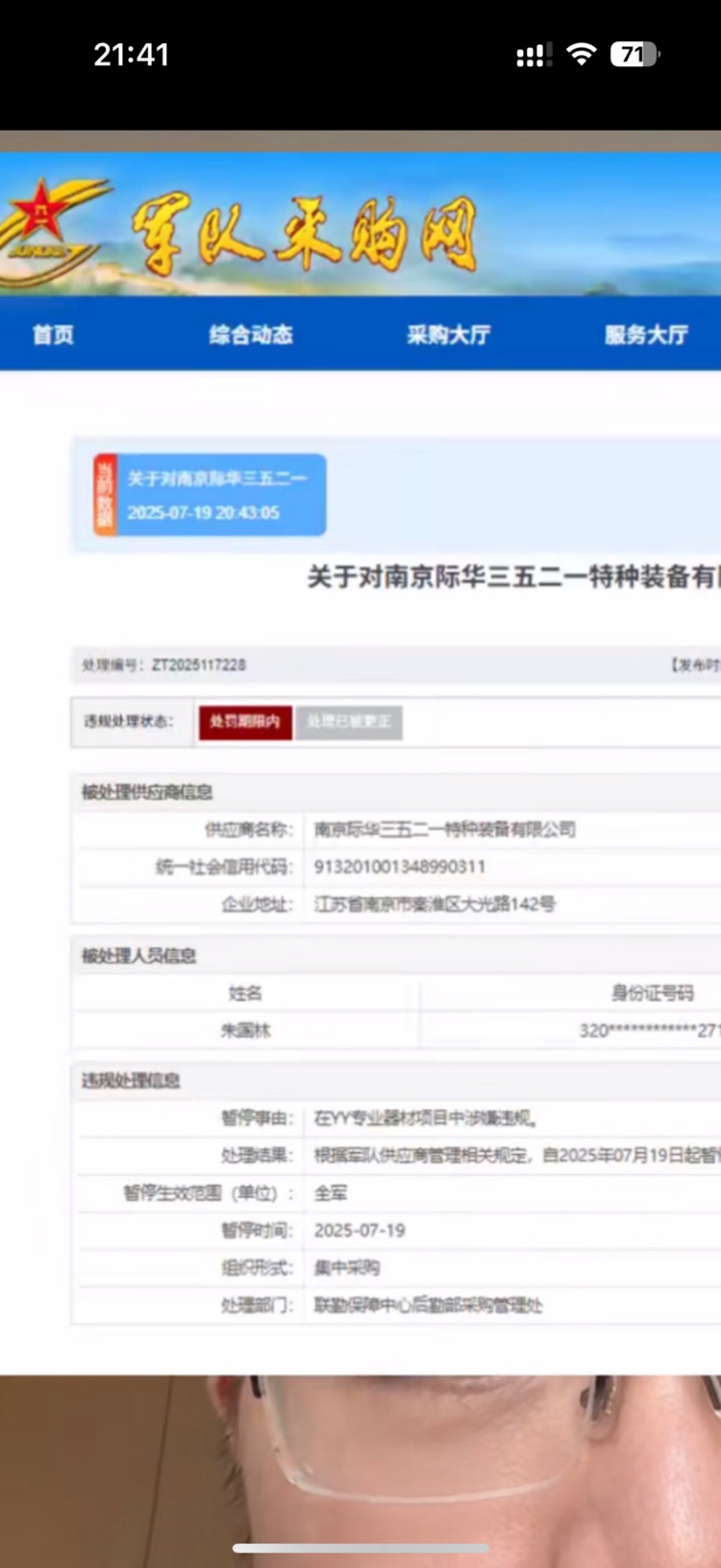Tap the battery indicator in status bar
This screenshot has width=721, height=1568.
pos(635,54)
